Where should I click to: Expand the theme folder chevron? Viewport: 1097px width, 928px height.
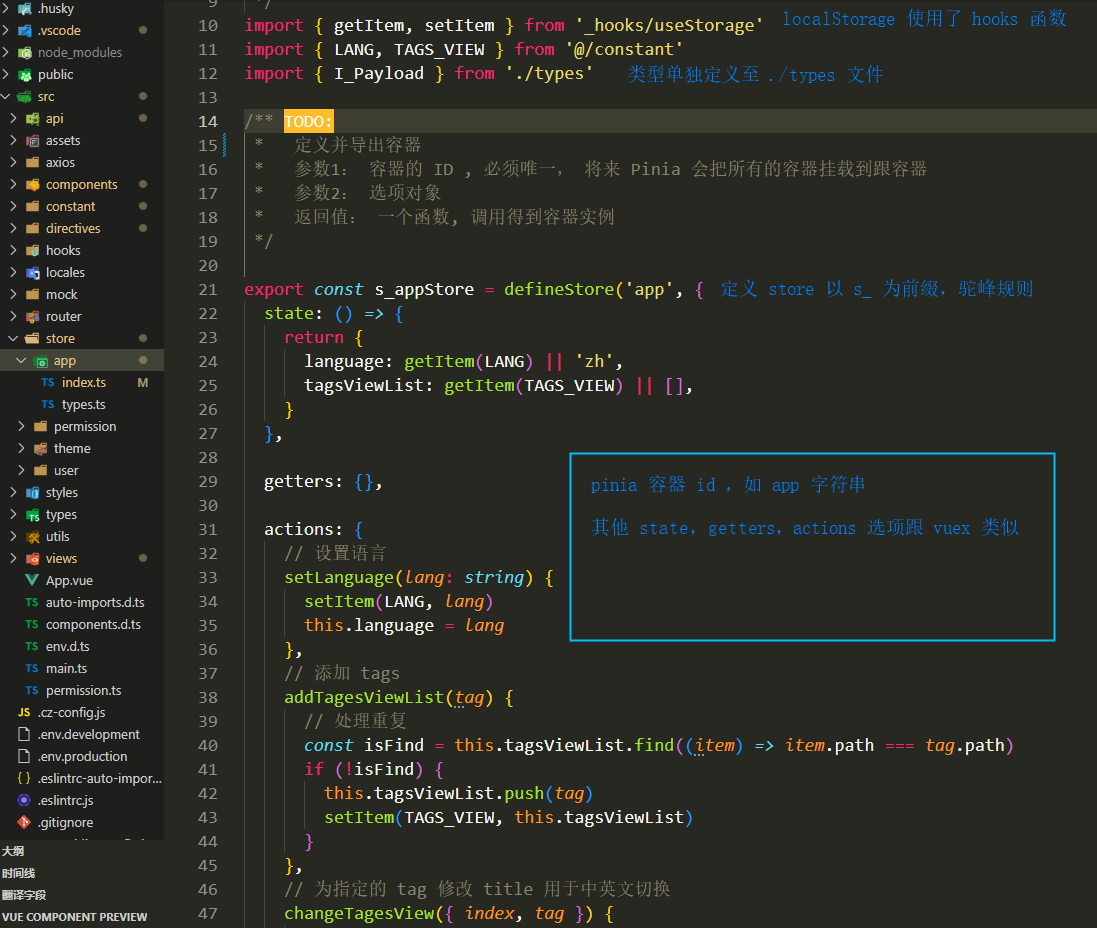(21, 449)
